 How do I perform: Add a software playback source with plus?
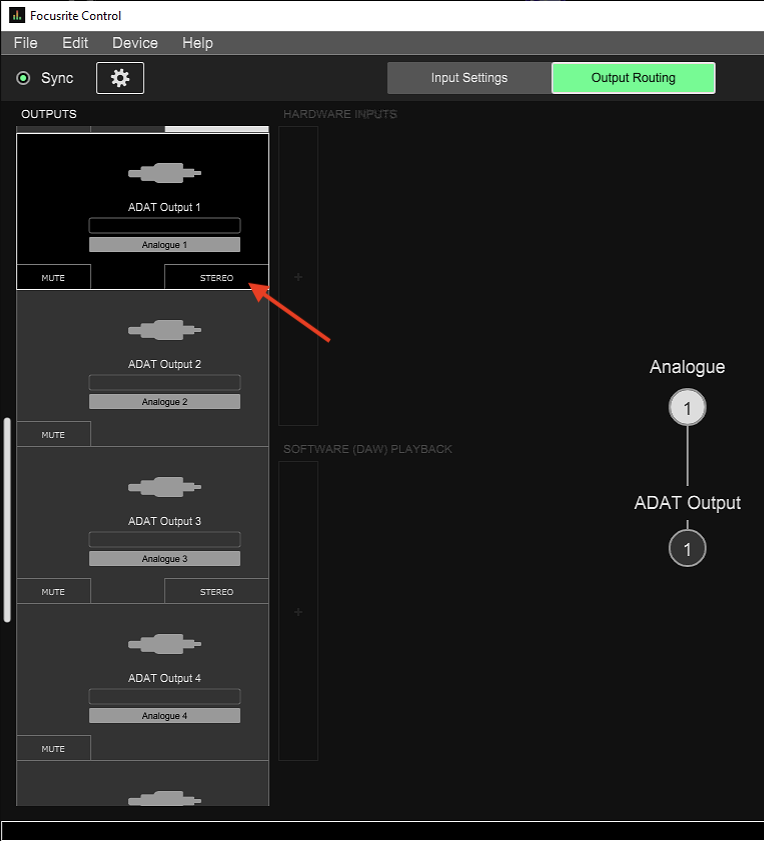pyautogui.click(x=298, y=611)
